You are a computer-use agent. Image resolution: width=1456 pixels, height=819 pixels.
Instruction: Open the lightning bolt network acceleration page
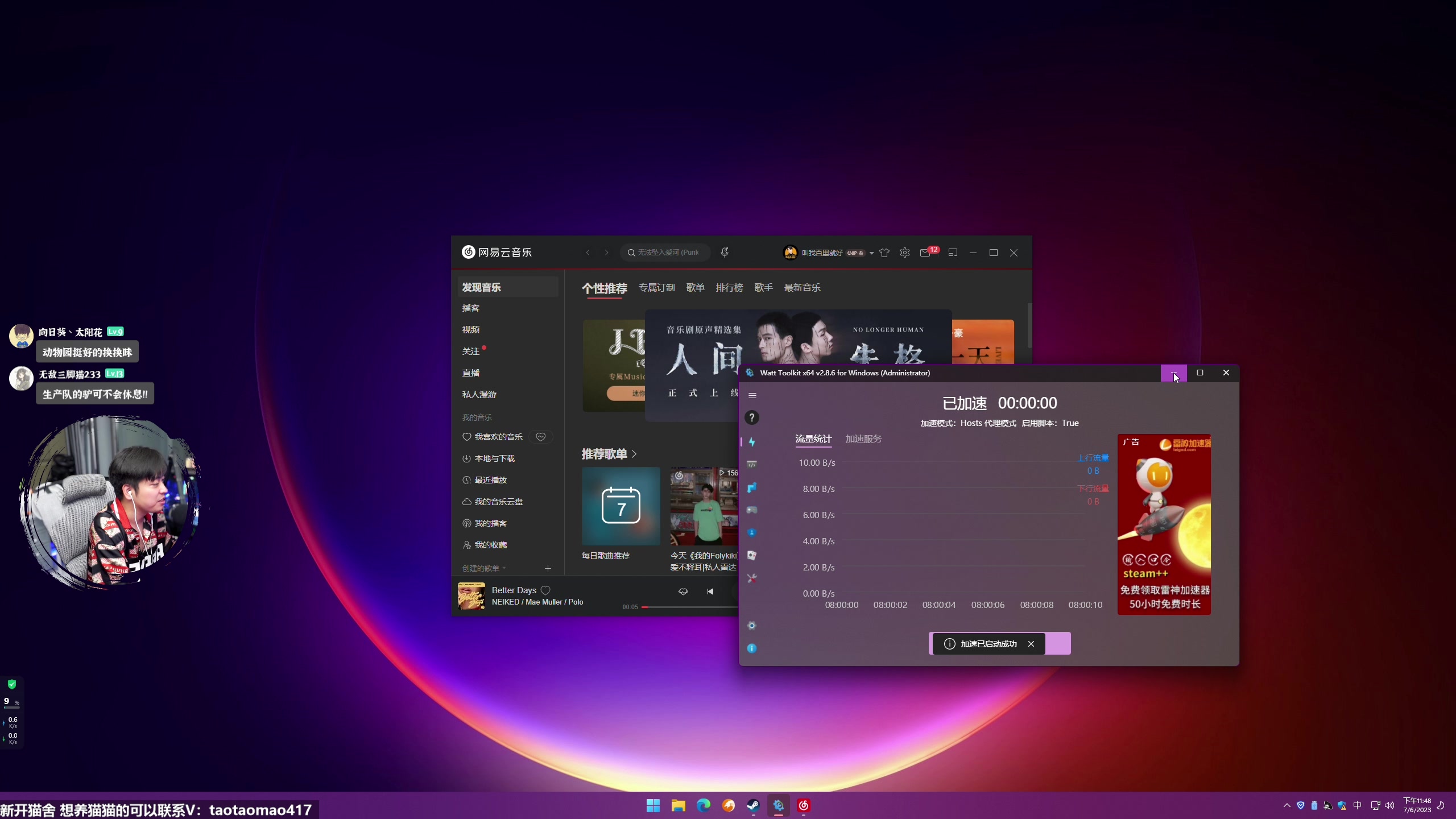pos(752,442)
